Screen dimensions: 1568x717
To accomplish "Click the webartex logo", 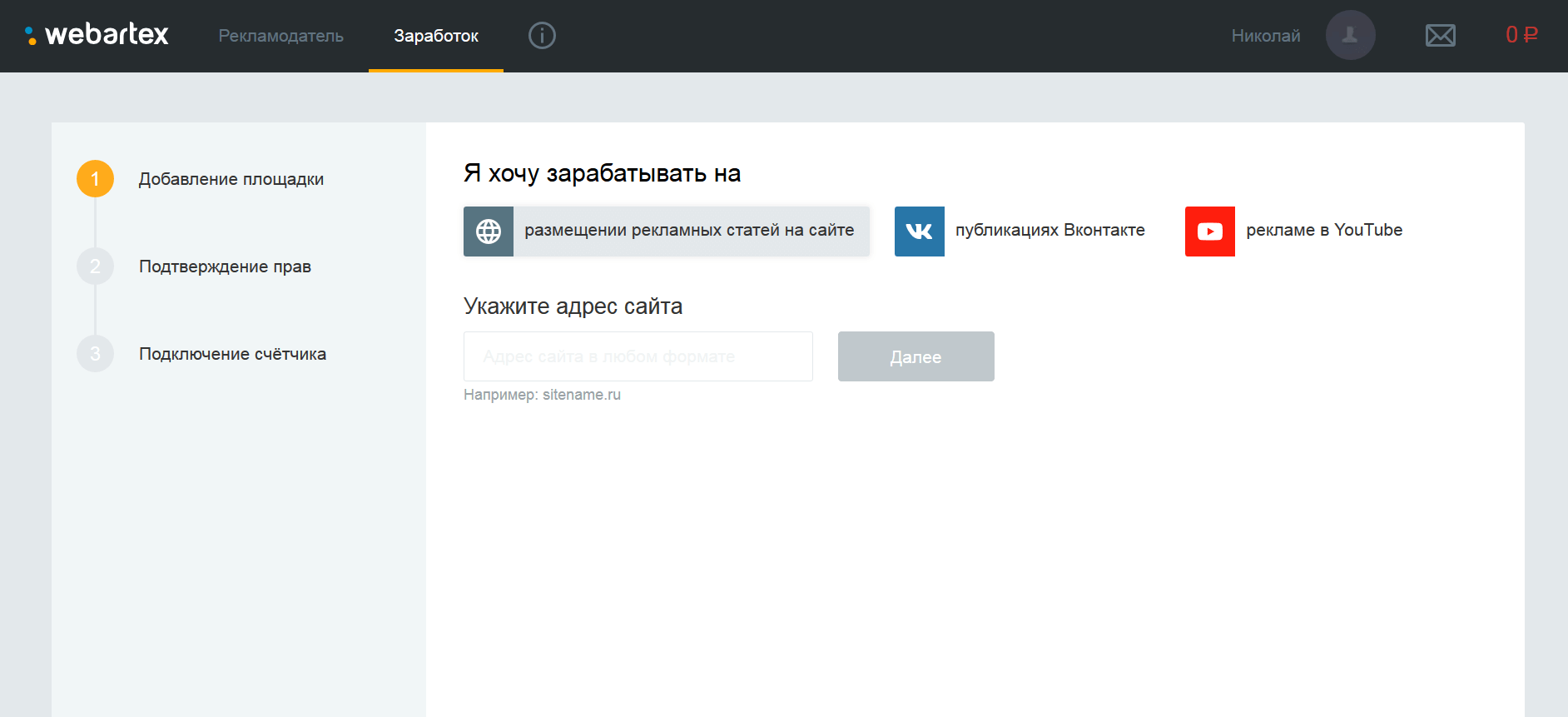I will click(97, 35).
